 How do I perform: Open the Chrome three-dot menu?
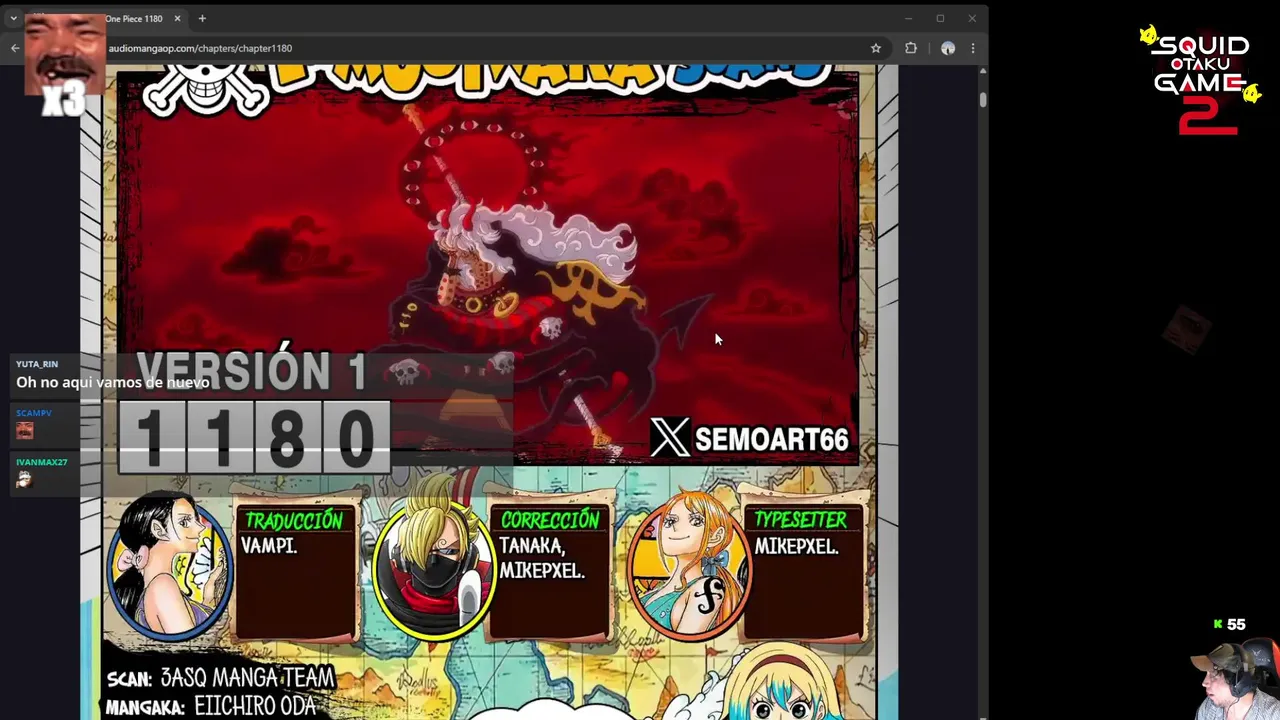click(x=973, y=48)
